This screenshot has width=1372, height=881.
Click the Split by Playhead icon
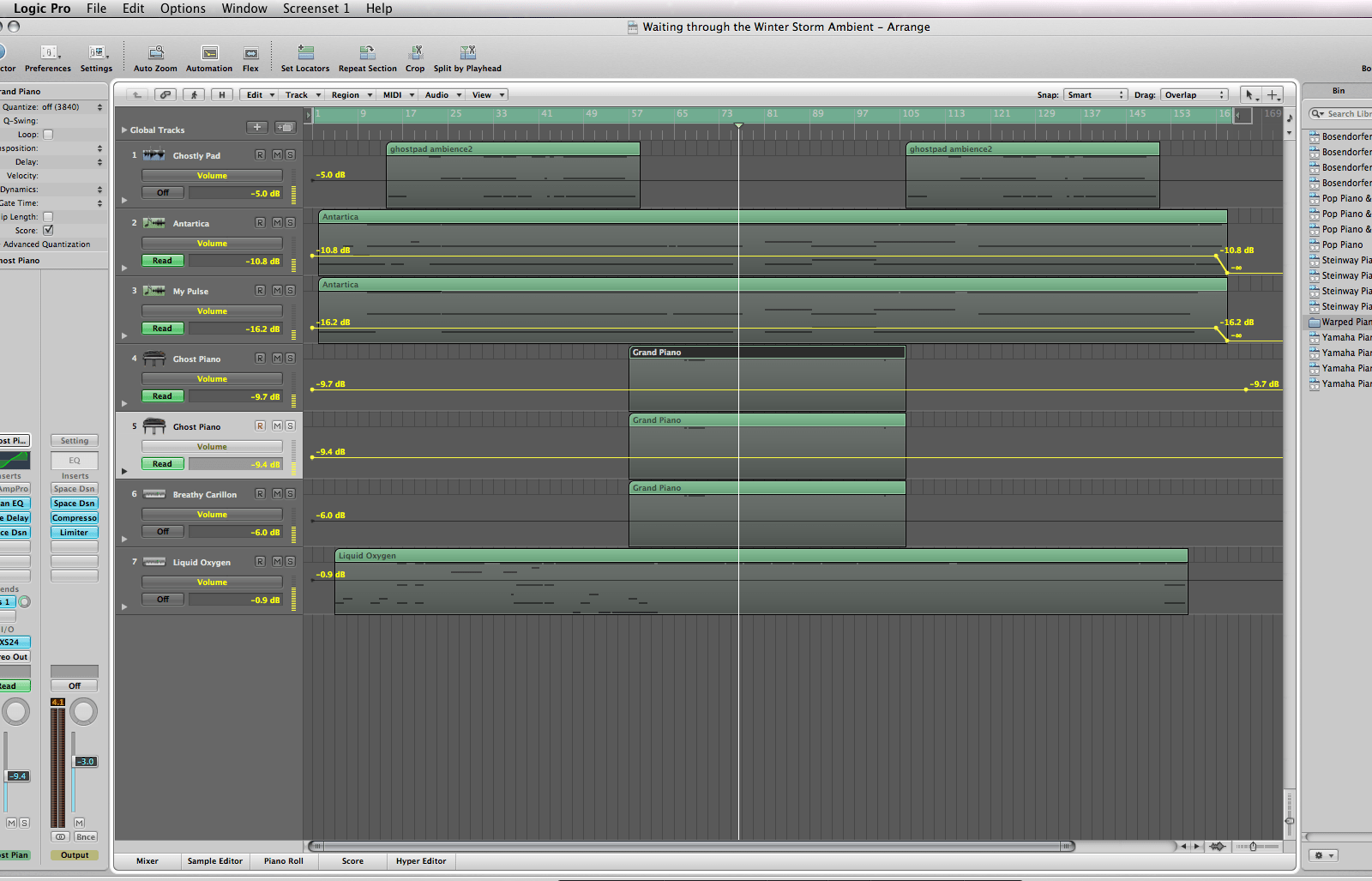467,53
